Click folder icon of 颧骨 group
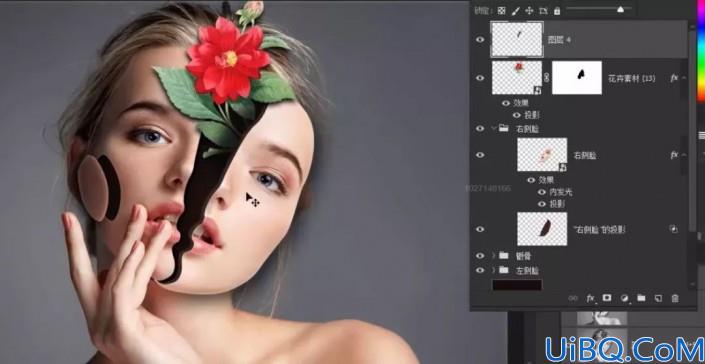Image resolution: width=705 pixels, height=364 pixels. click(504, 256)
